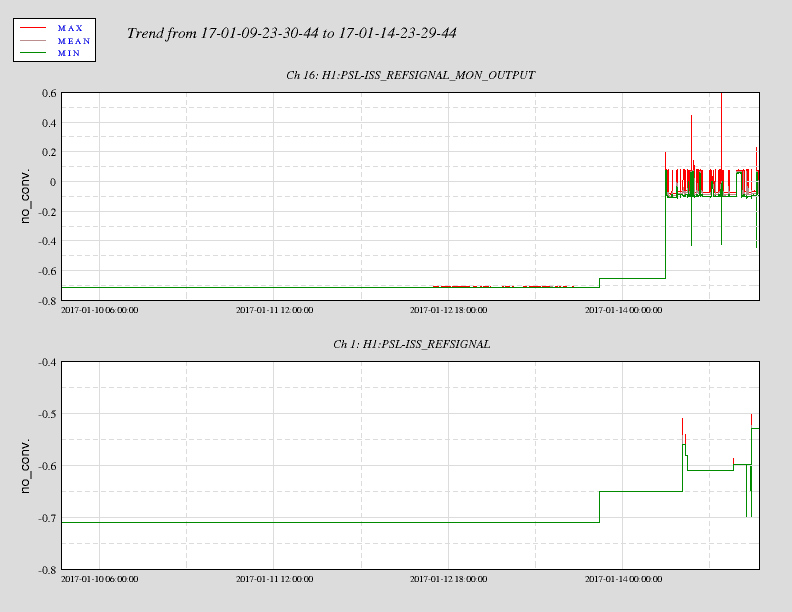Click the -0.8 y-axis label on the bottom plot
Screen dimensions: 792x612
click(47, 570)
